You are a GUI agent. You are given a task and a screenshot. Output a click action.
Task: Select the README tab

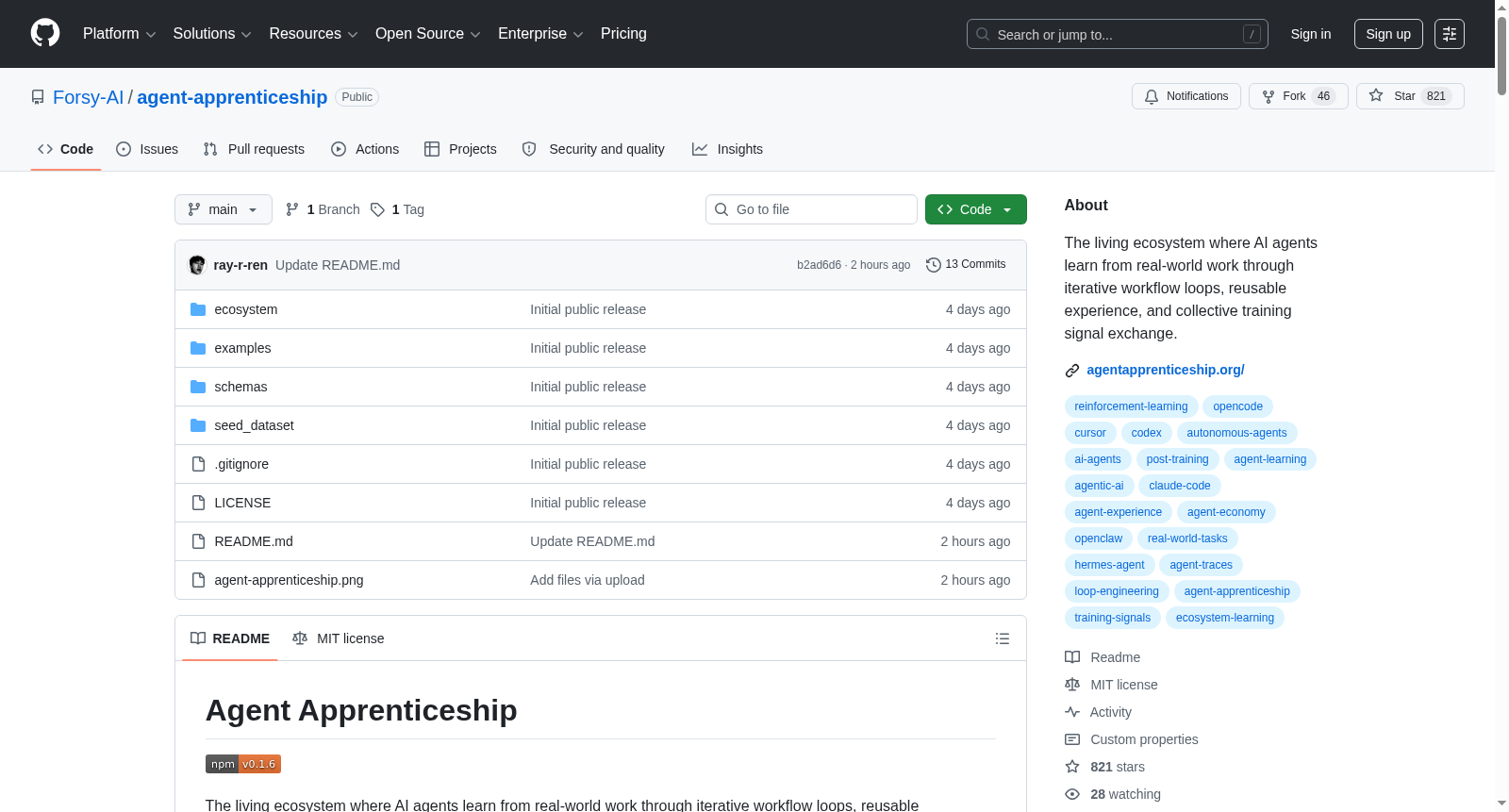tap(230, 638)
